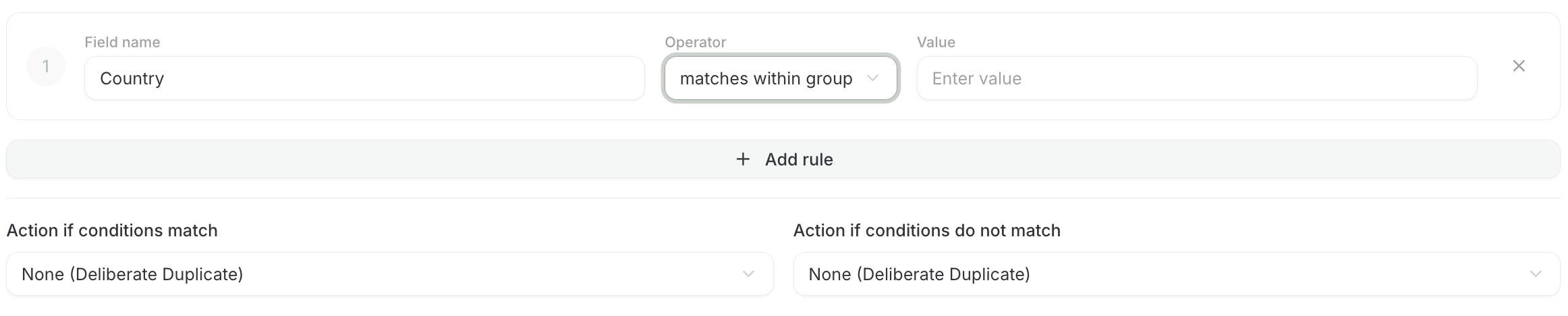
Task: Focus the Country field name input
Action: 364,78
